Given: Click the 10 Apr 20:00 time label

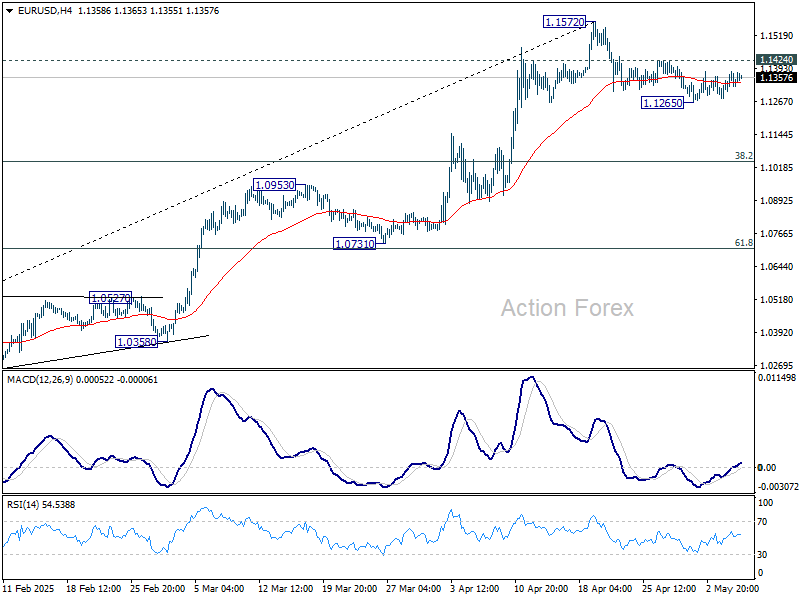Looking at the screenshot, I should [541, 588].
